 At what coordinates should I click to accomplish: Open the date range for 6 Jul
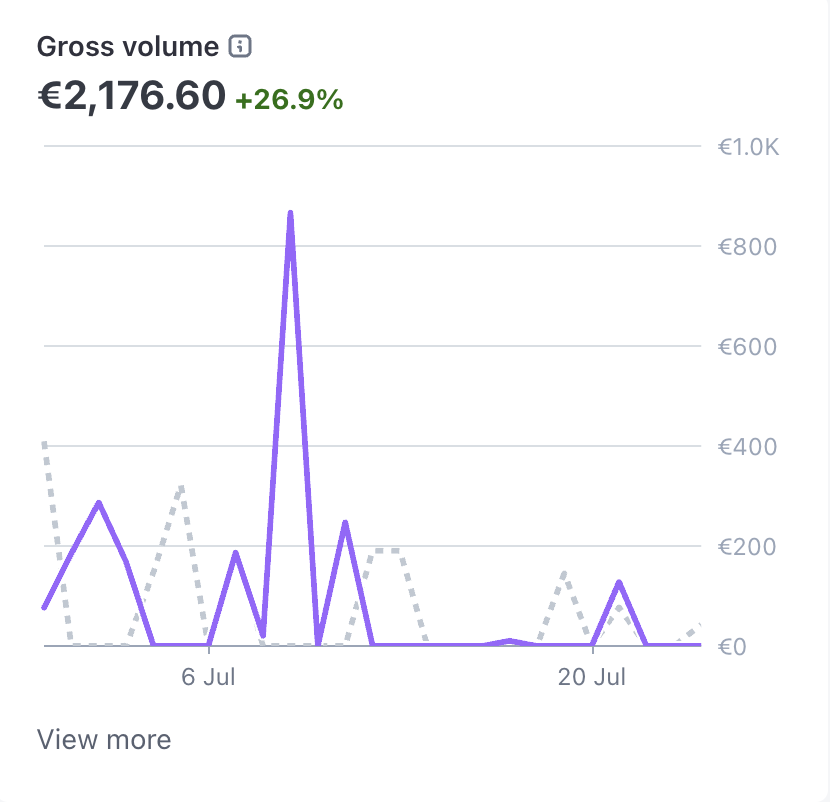pos(210,676)
